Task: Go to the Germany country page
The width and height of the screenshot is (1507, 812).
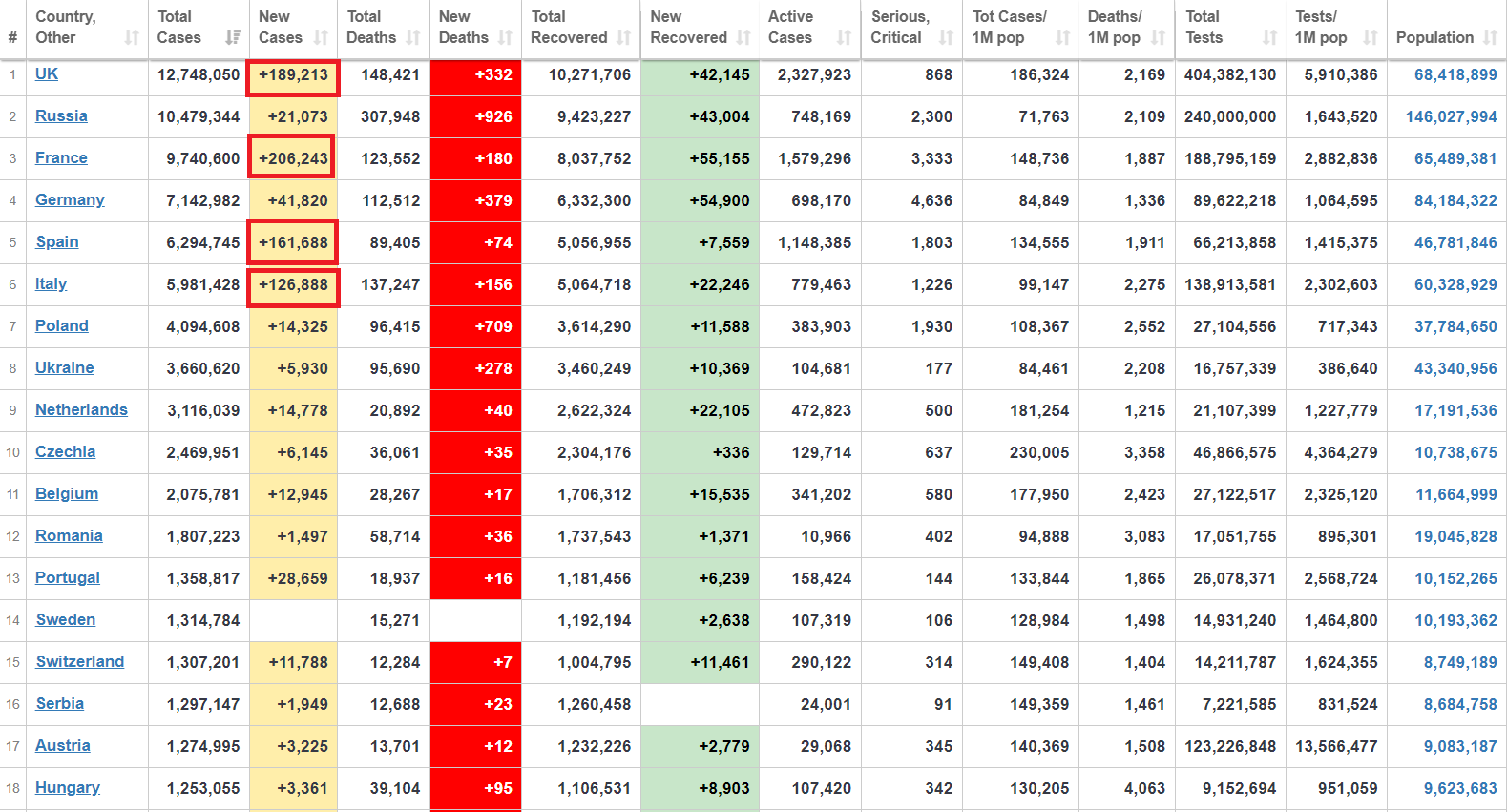Action: click(70, 199)
